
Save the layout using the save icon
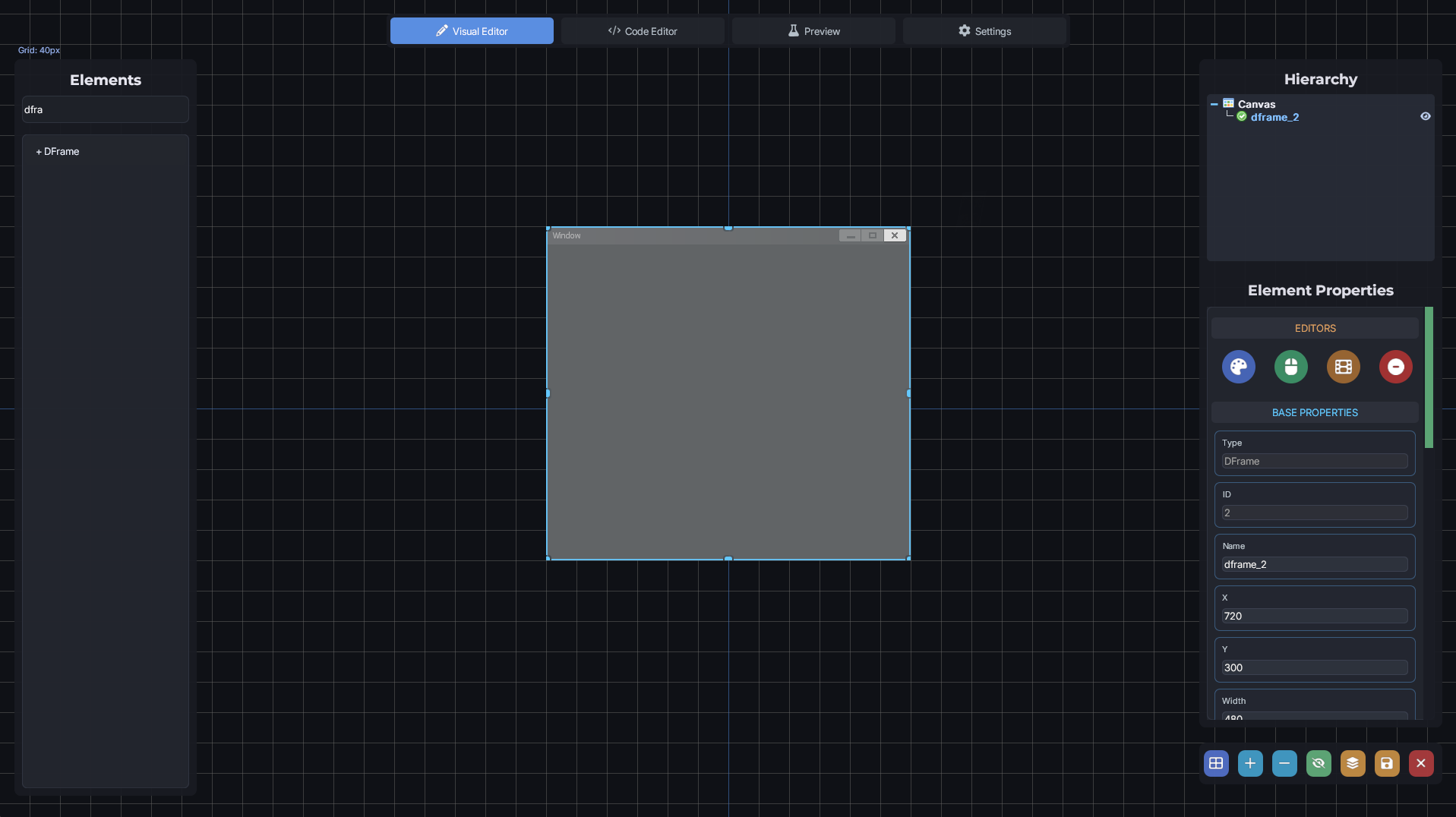click(1387, 763)
